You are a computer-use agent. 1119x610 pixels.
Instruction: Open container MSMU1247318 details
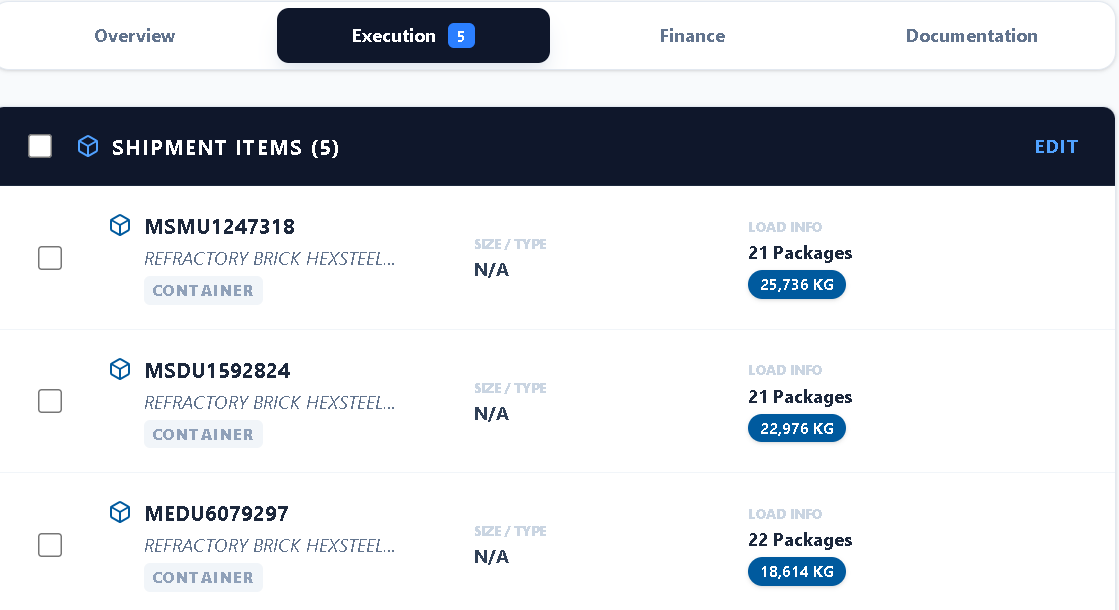(220, 227)
